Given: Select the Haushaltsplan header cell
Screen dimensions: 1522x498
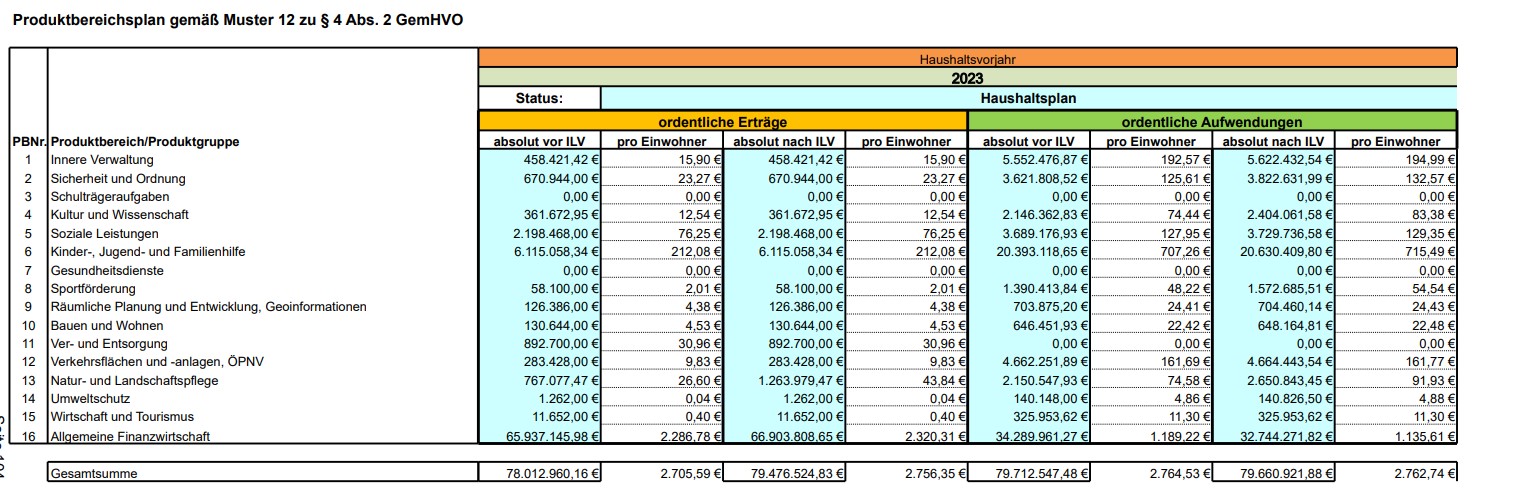Looking at the screenshot, I should 1028,98.
